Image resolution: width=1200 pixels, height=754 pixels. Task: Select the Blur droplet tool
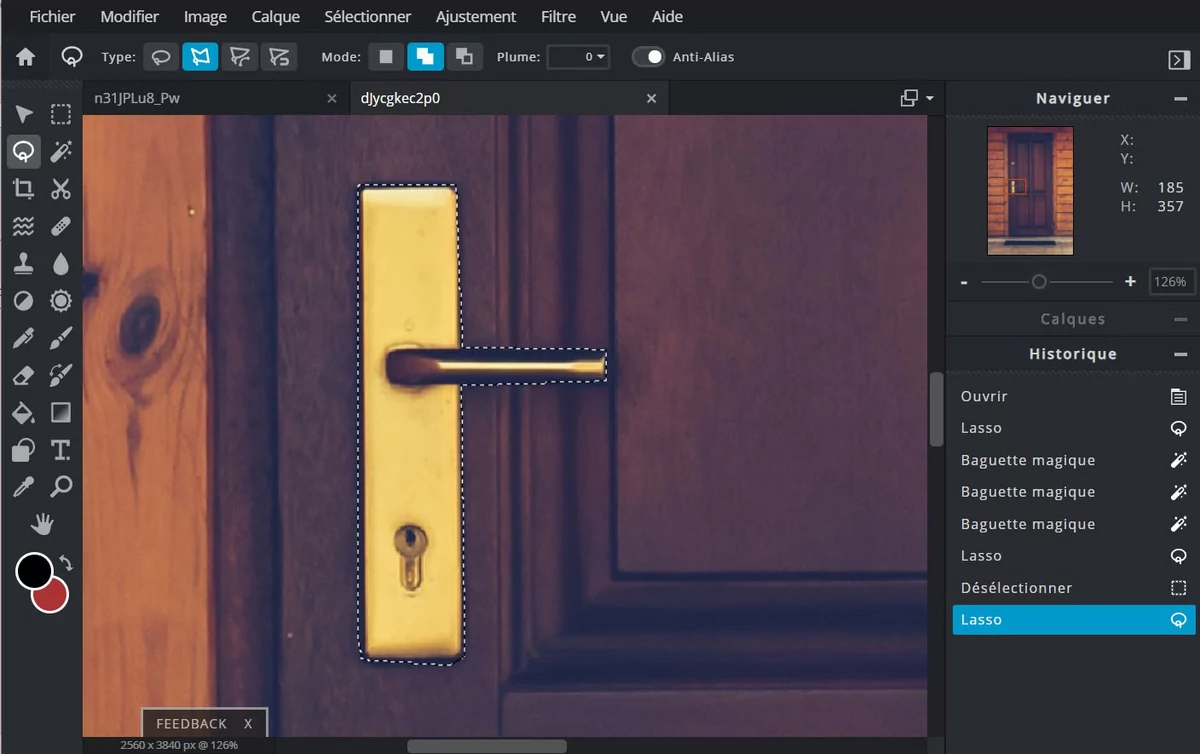pyautogui.click(x=61, y=263)
